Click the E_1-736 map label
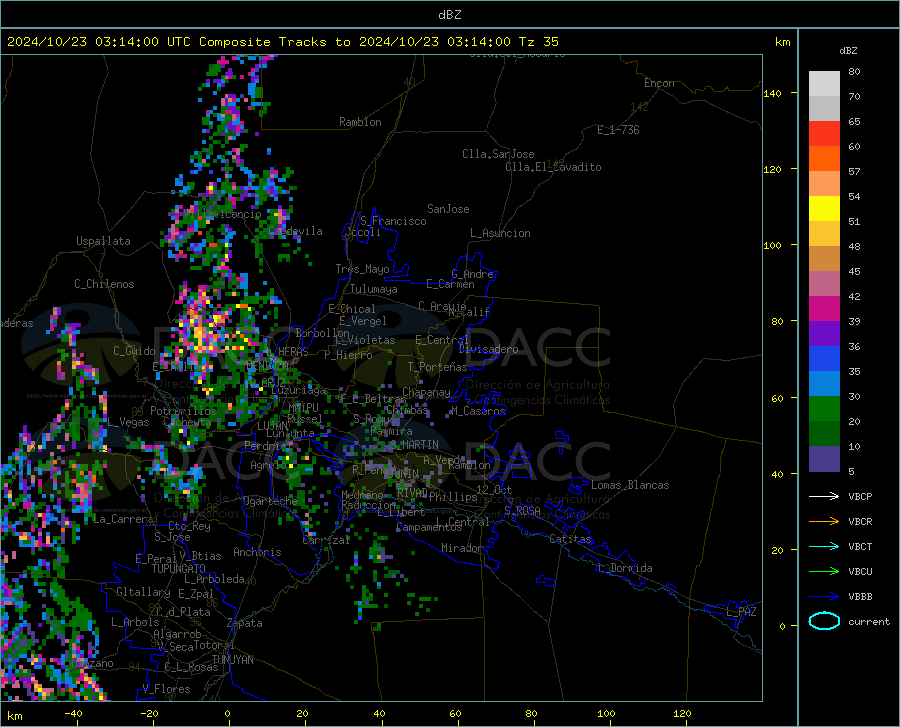Screen dimensions: 900x727 (618, 130)
